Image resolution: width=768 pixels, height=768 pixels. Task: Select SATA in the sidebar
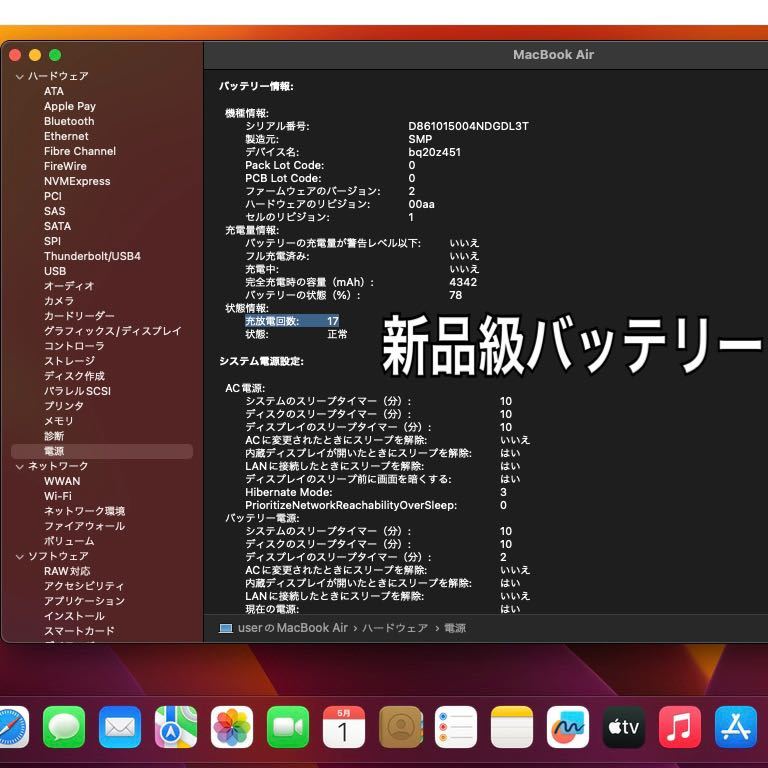57,226
